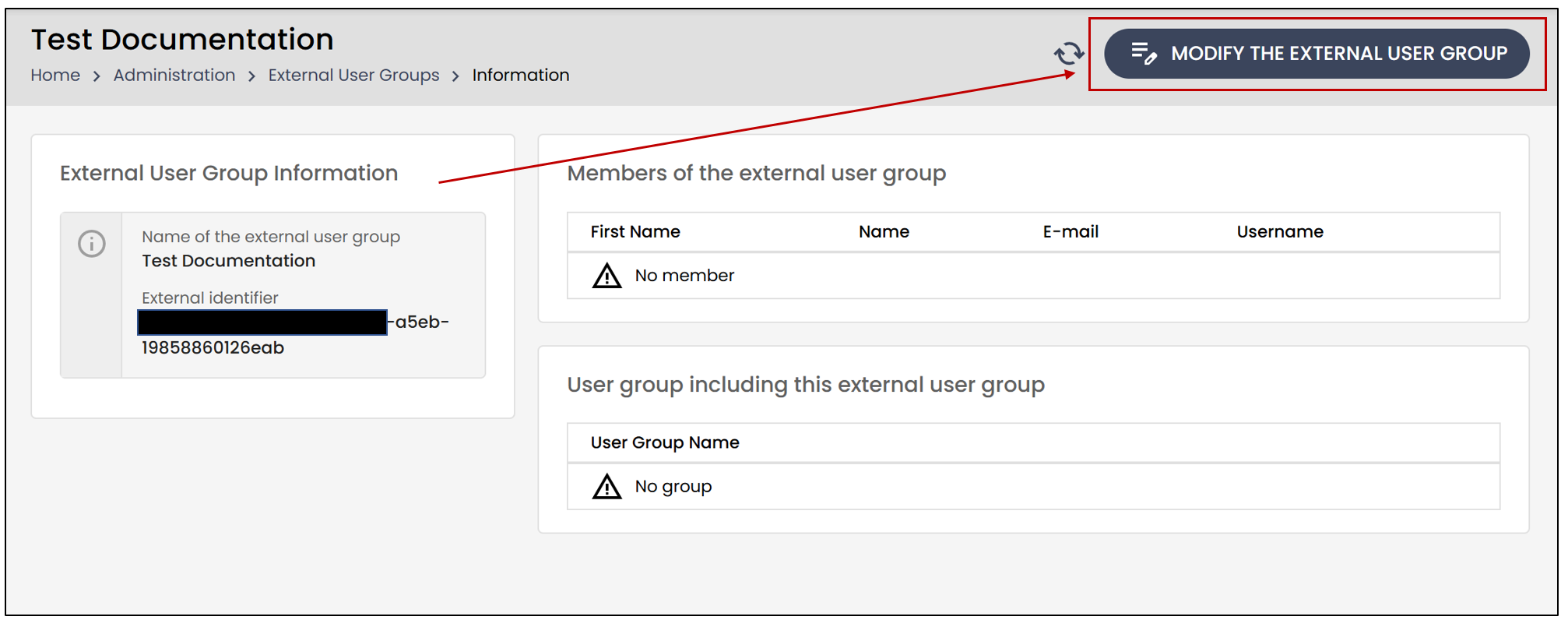The height and width of the screenshot is (627, 1568).
Task: Select the external identifier value text
Action: (294, 334)
